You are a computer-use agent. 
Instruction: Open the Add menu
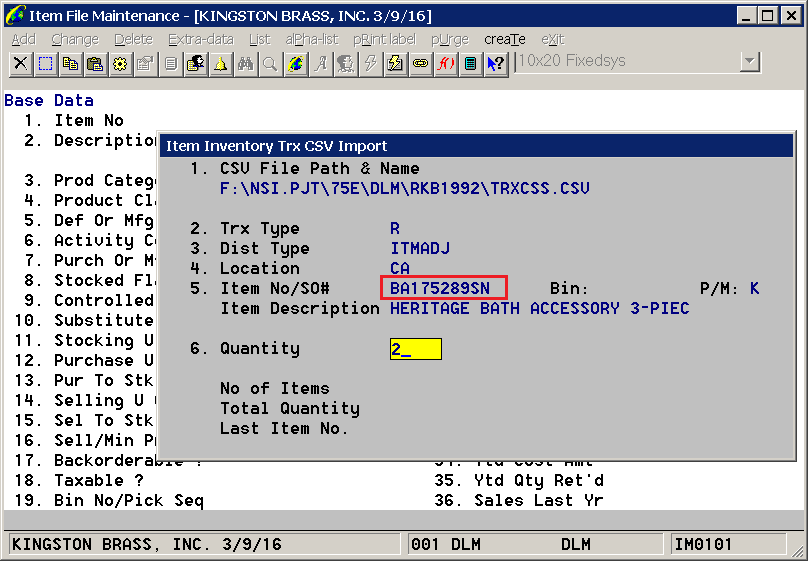[x=24, y=40]
